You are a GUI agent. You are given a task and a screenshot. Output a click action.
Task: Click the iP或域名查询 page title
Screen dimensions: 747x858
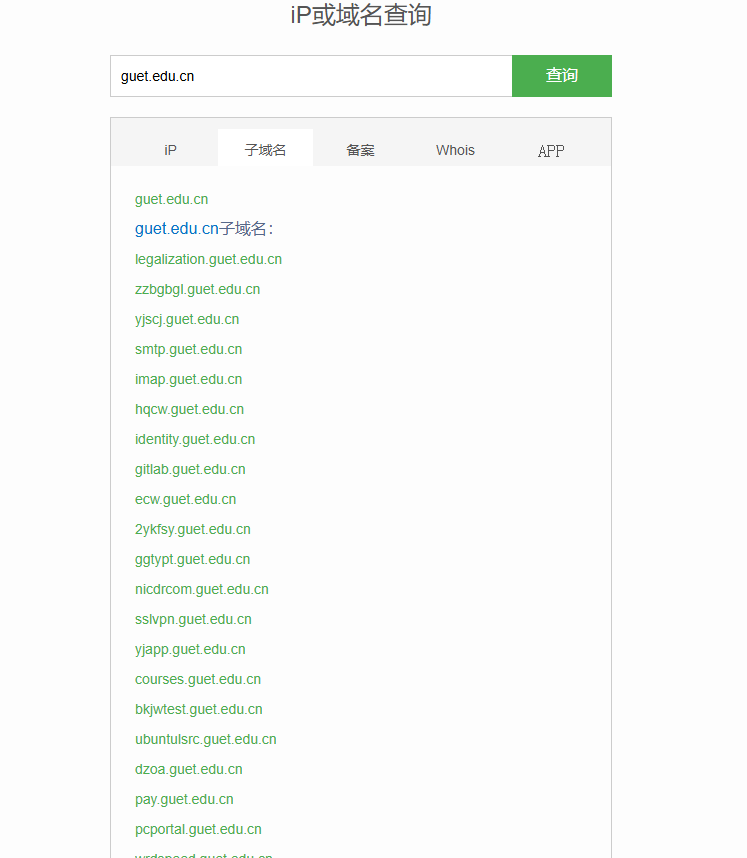[361, 15]
